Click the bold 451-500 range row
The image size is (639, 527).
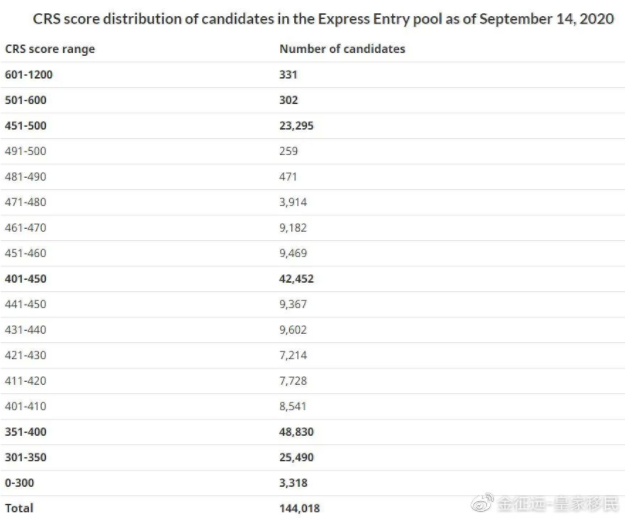tap(313, 126)
